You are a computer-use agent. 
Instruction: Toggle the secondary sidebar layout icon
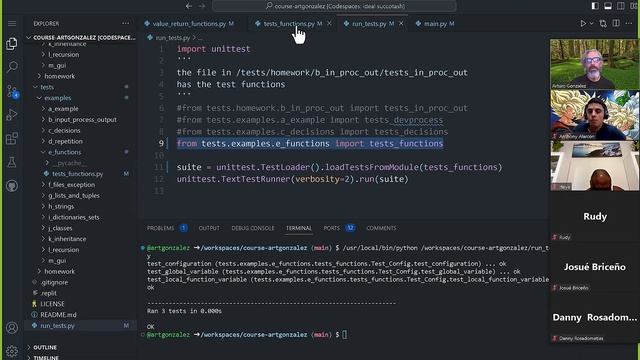click(x=621, y=6)
